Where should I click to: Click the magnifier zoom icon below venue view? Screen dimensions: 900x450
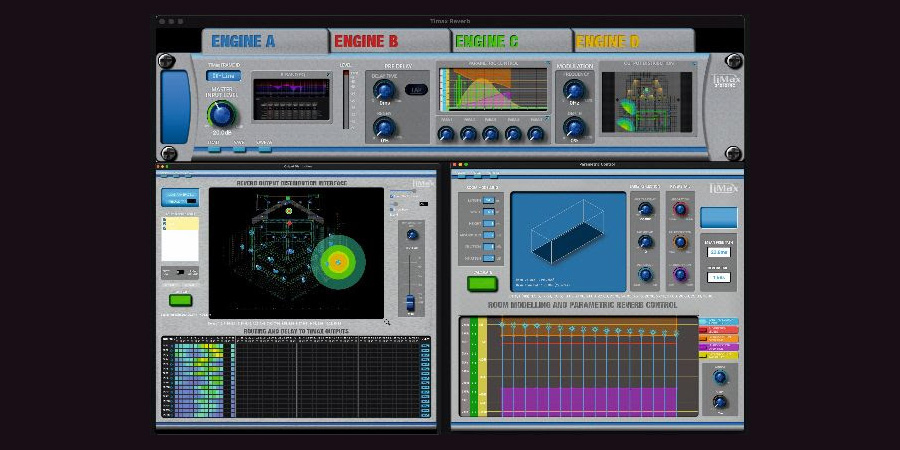point(387,323)
